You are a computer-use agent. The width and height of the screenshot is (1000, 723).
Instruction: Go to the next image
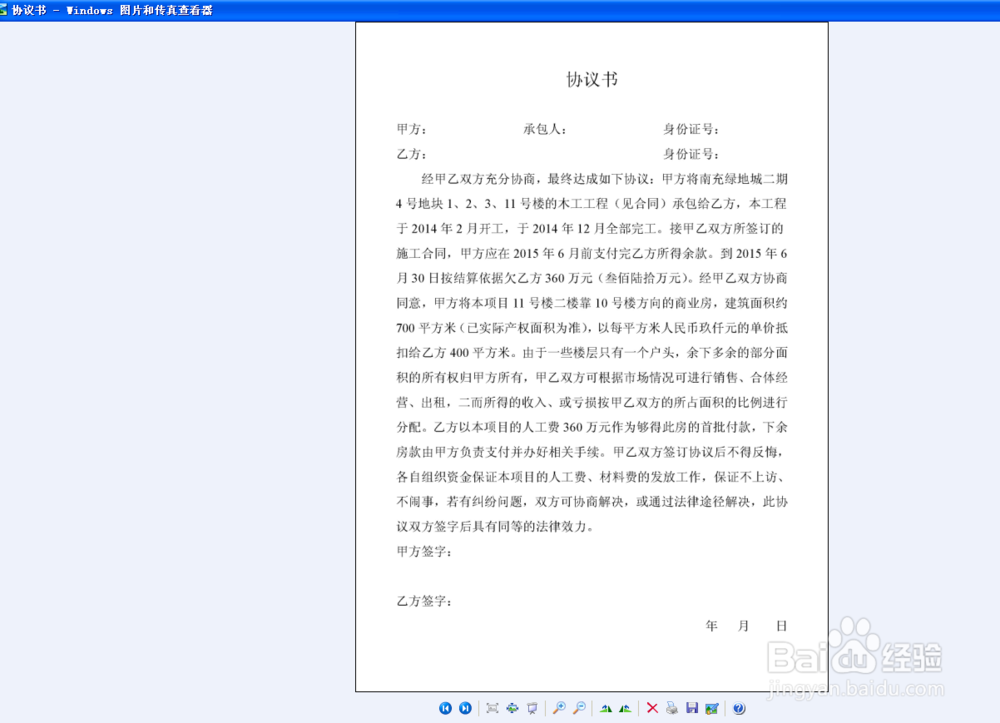[x=465, y=707]
